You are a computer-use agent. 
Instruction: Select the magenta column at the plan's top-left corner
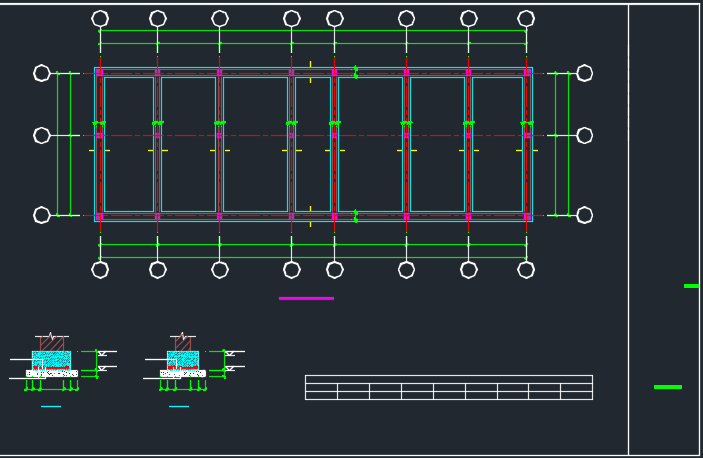(x=100, y=73)
